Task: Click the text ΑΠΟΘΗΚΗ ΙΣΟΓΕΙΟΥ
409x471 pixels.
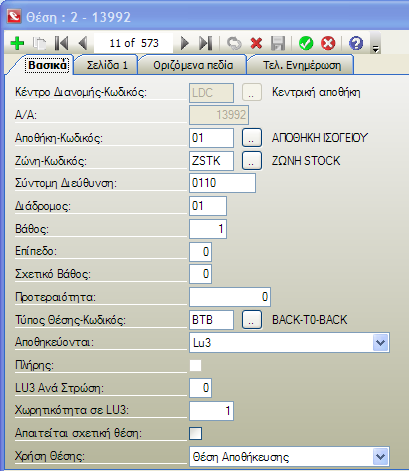Action: click(320, 138)
